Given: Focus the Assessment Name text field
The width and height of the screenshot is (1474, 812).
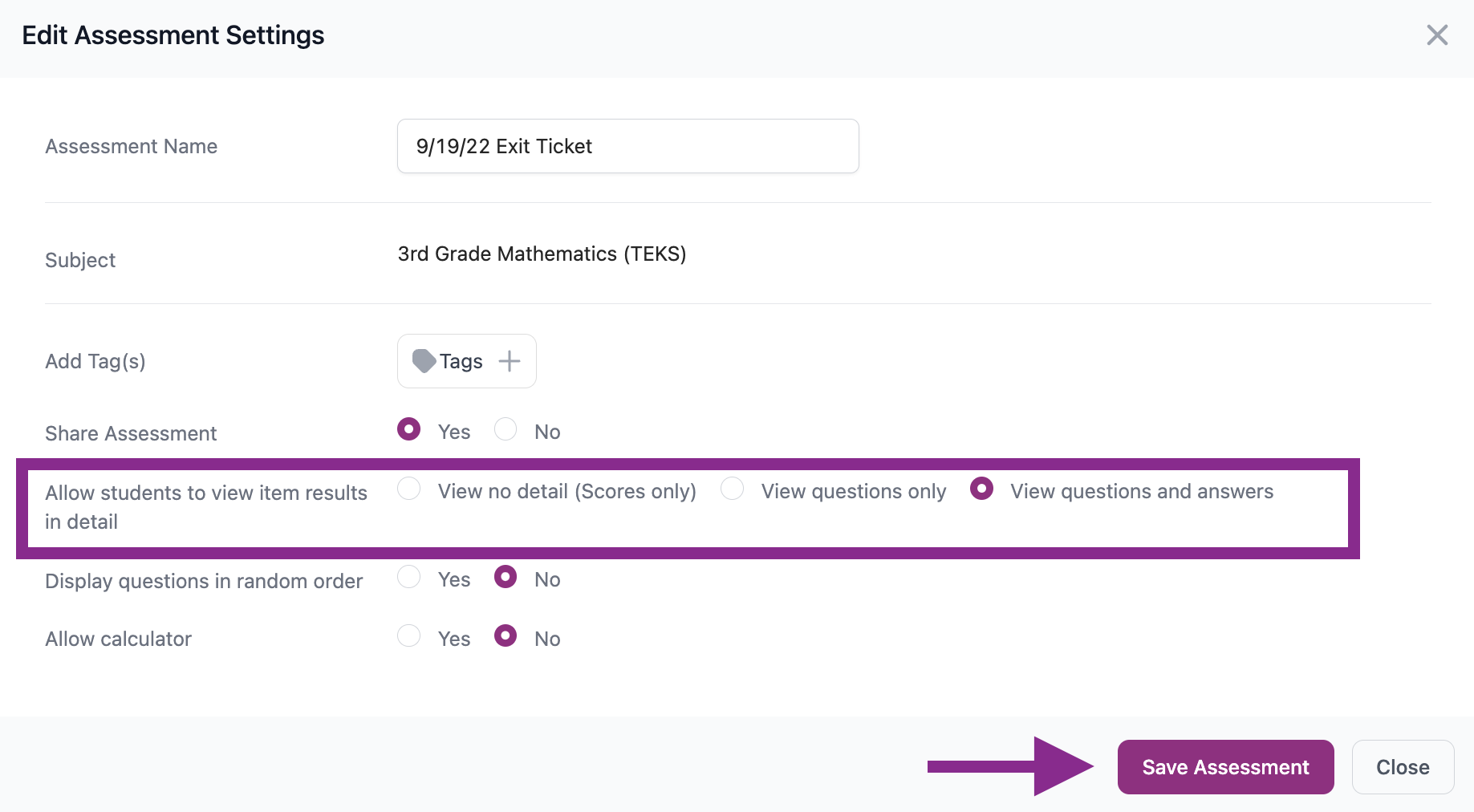Looking at the screenshot, I should [627, 146].
